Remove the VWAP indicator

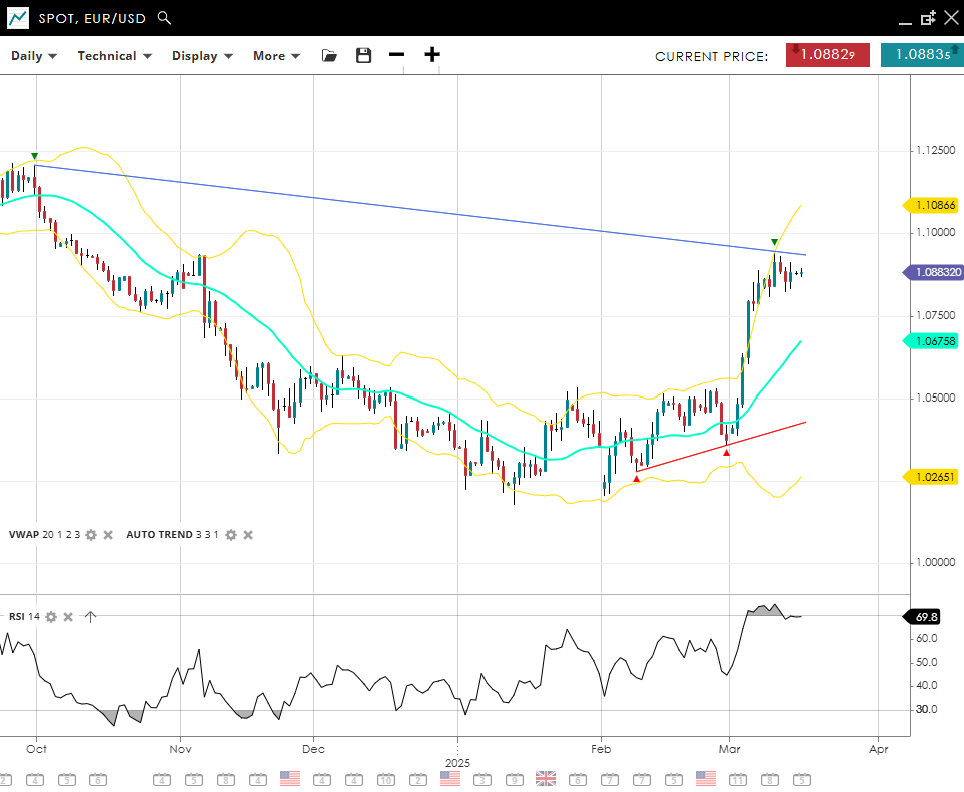pos(108,535)
